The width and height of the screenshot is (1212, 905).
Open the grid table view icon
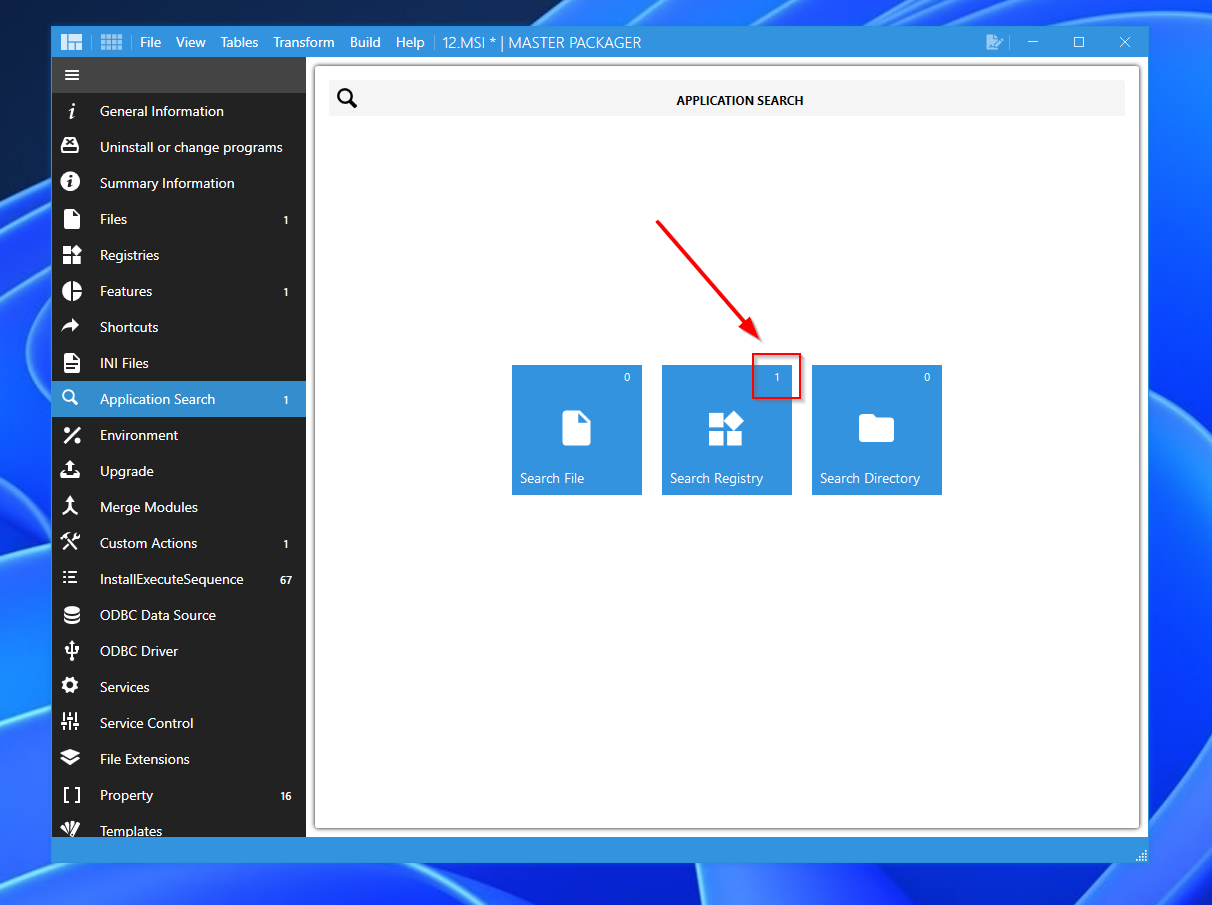111,42
